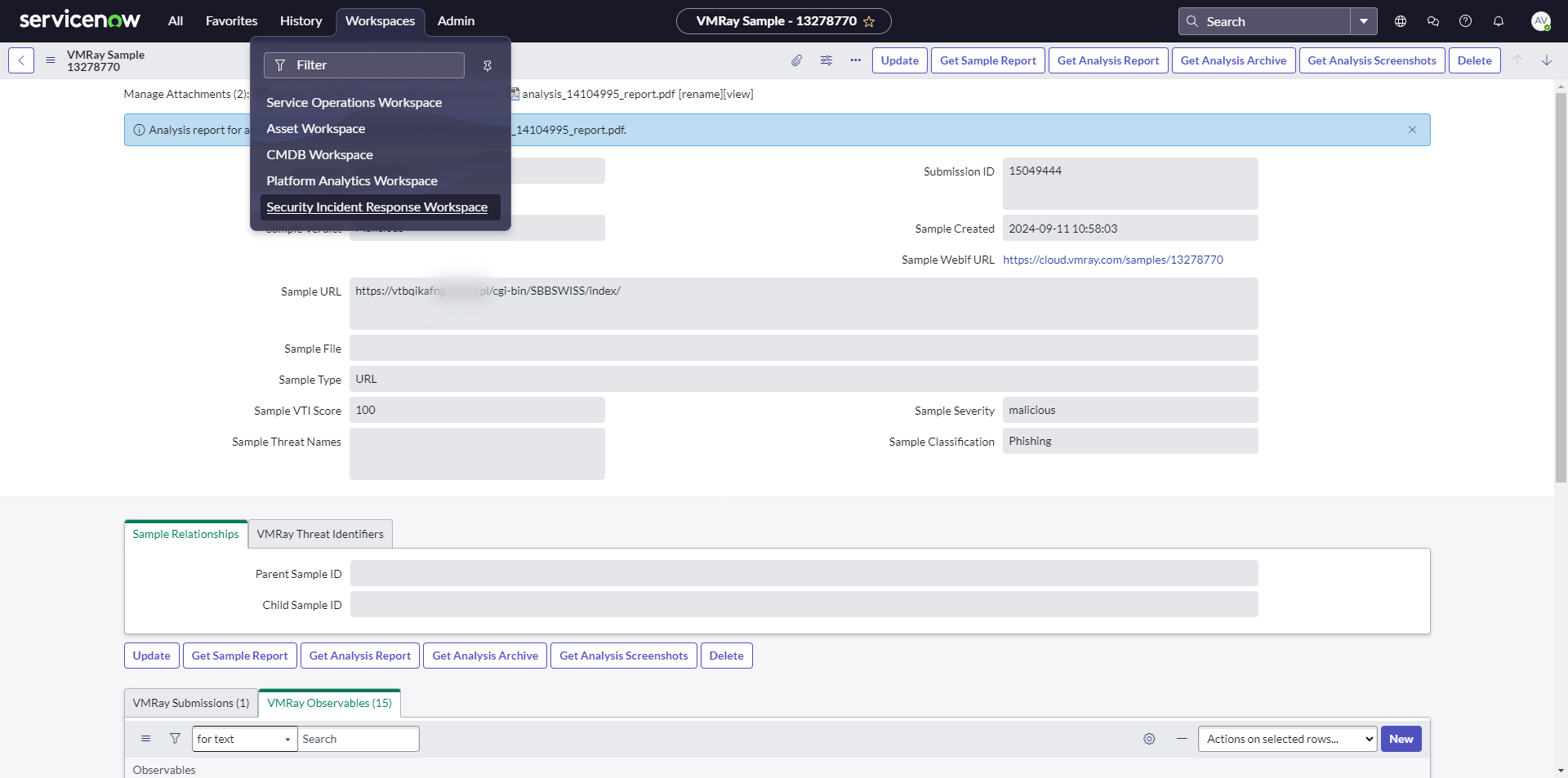Open the Help question mark icon

pyautogui.click(x=1466, y=21)
